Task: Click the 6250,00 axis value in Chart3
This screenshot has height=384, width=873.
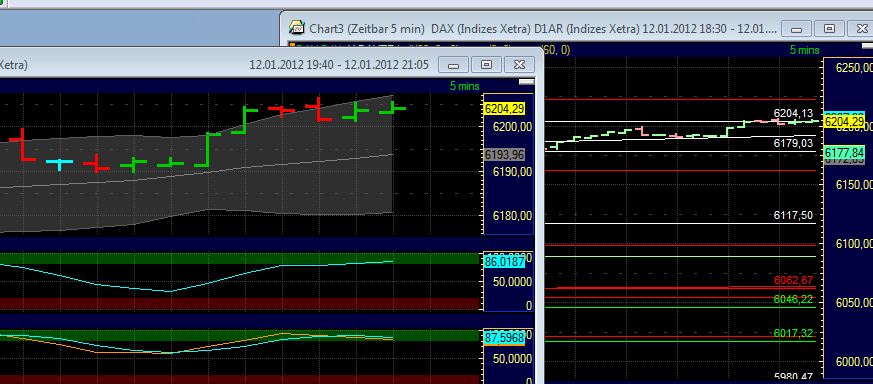Action: click(854, 68)
